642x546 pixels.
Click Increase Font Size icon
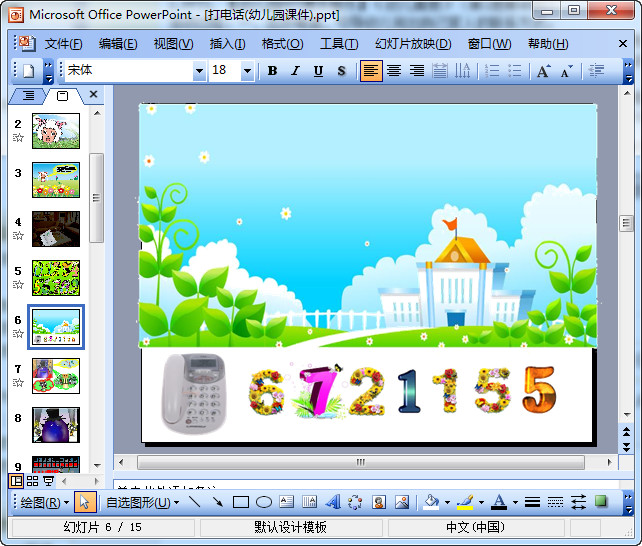pyautogui.click(x=544, y=71)
